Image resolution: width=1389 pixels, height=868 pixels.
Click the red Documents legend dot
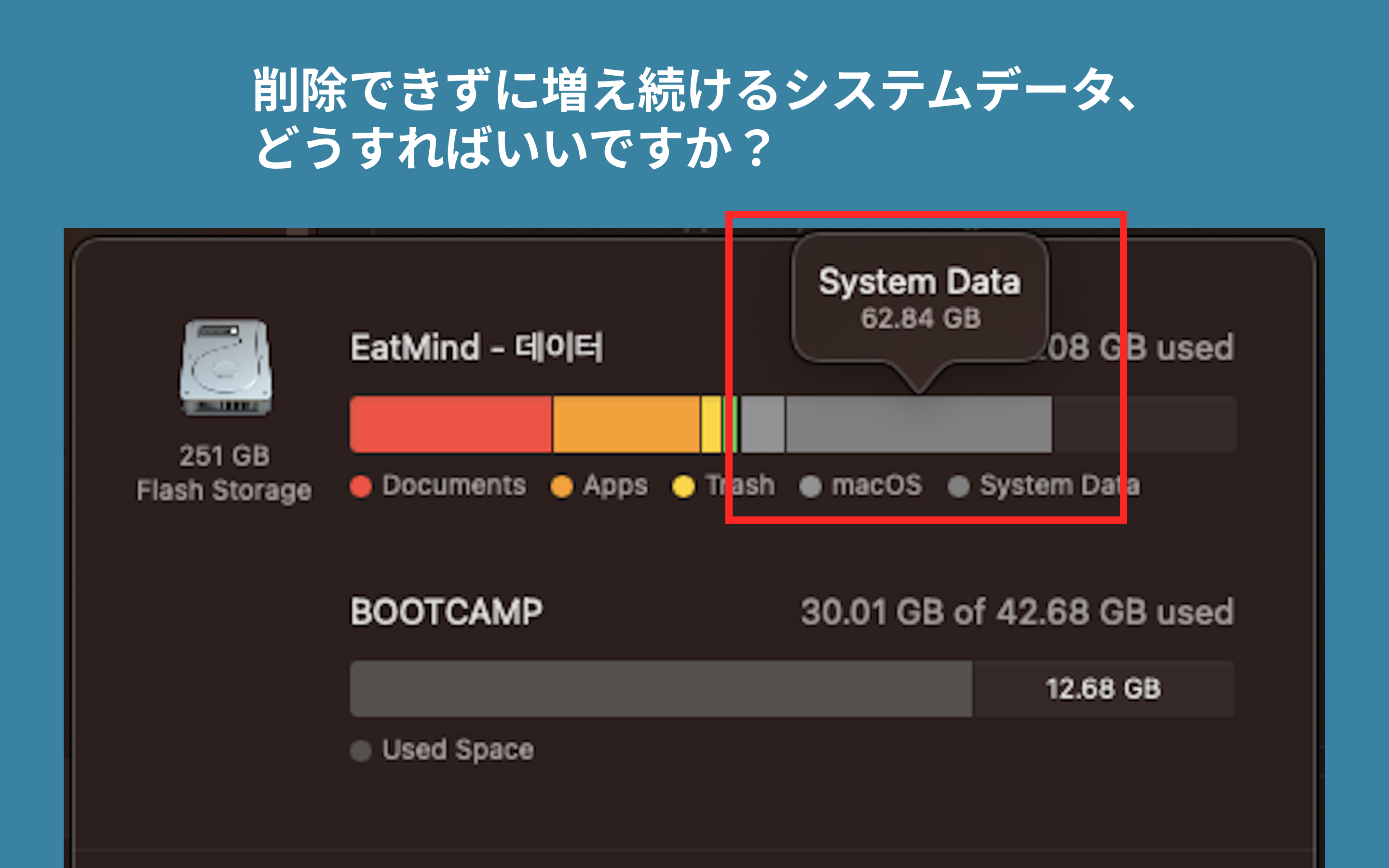point(361,486)
